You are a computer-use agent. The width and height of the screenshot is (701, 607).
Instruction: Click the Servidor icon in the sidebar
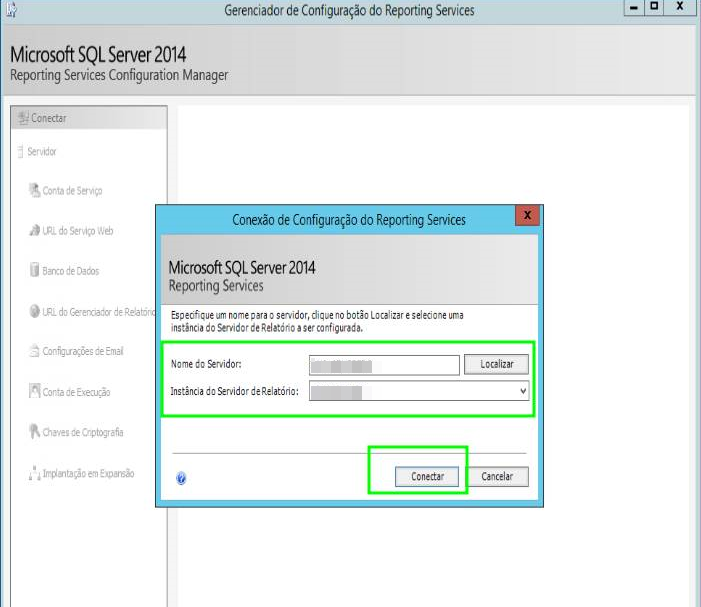20,152
